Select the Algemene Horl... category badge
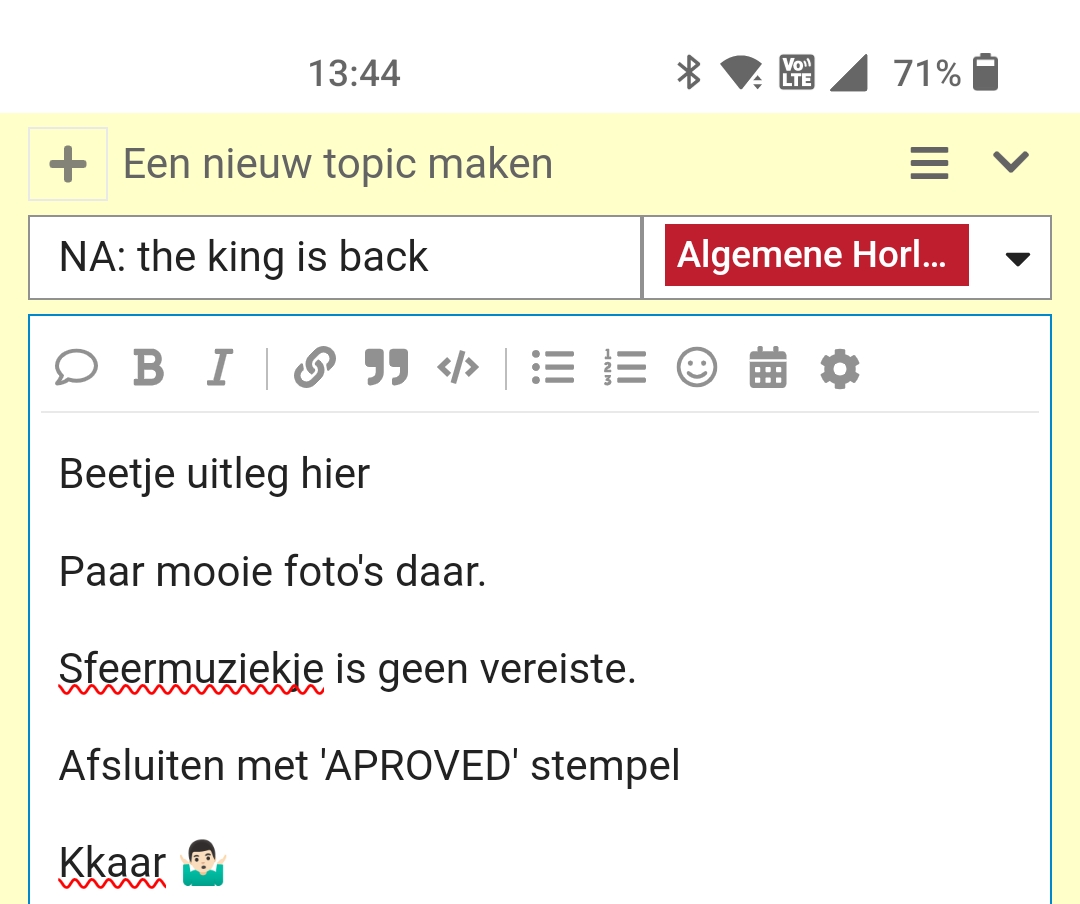 [x=816, y=255]
